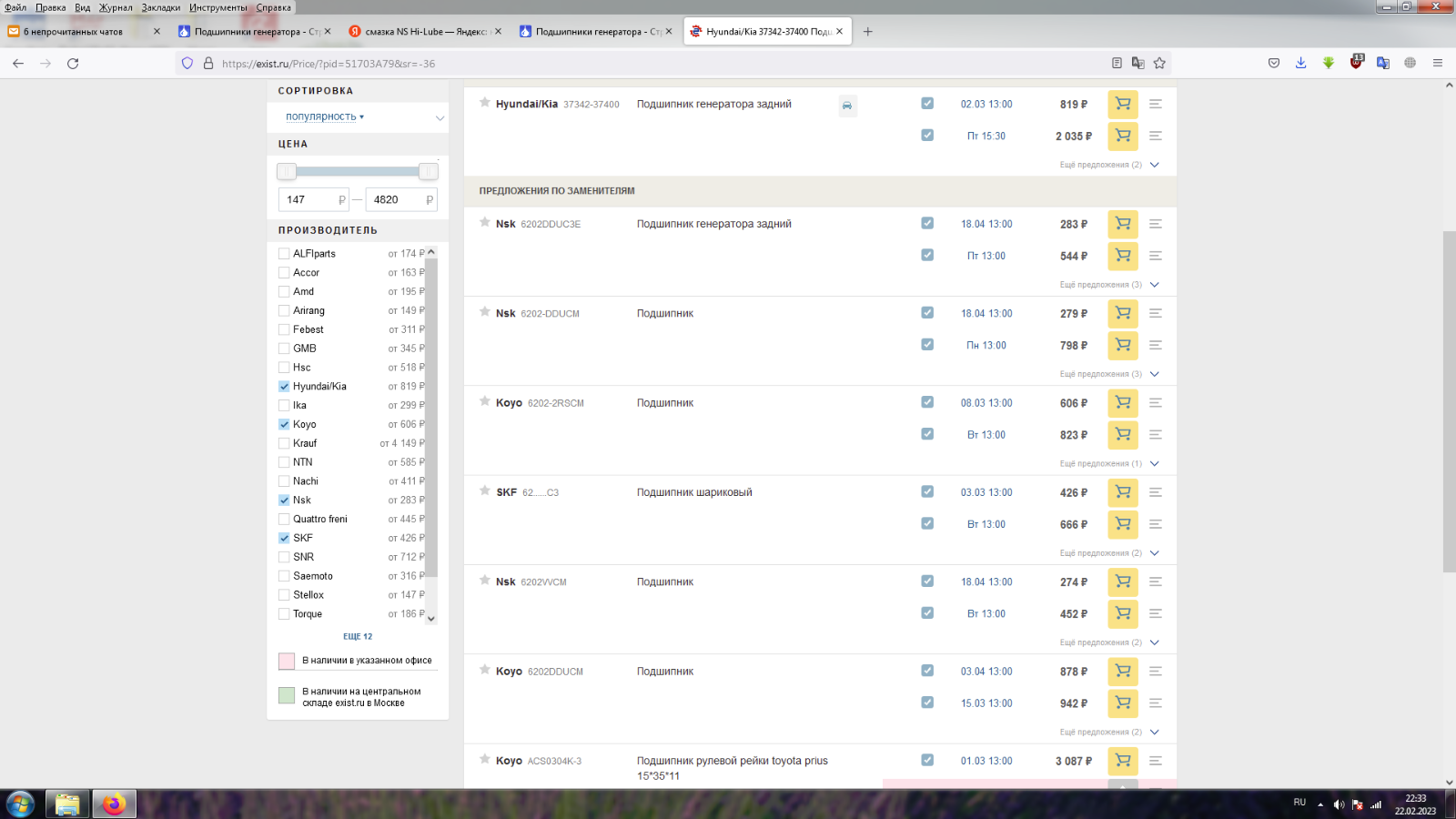Expand more offers (2) under Nsk 6202VVCM
The height and width of the screenshot is (819, 1456).
pyautogui.click(x=1109, y=642)
